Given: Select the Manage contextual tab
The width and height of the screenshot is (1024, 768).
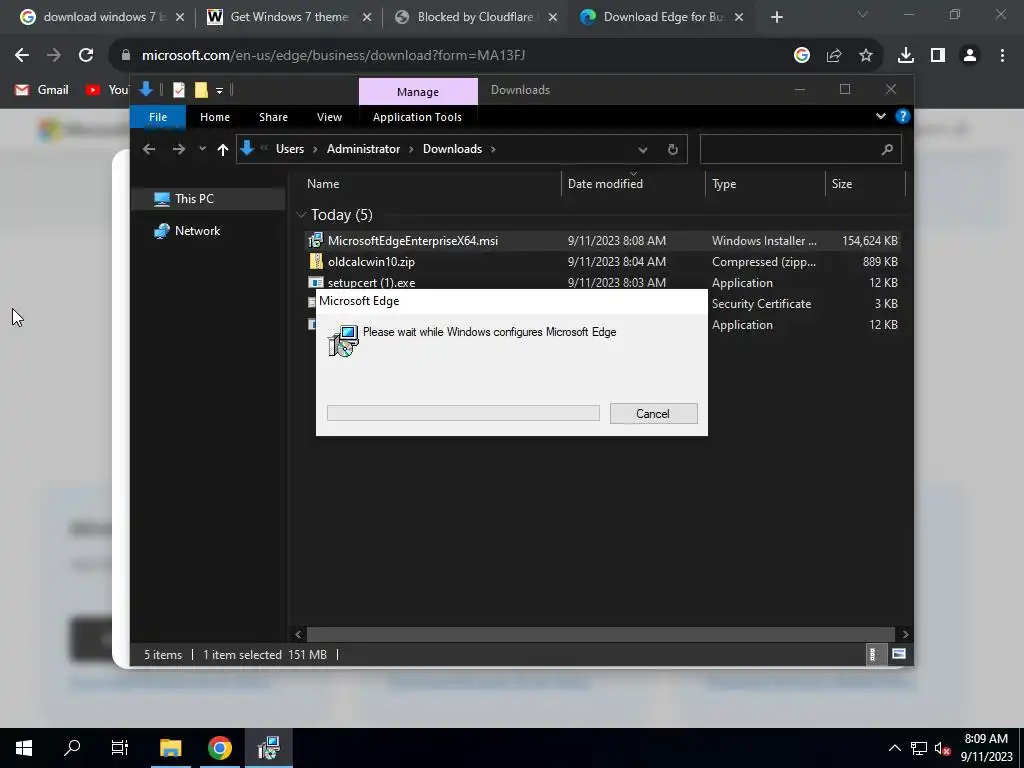Looking at the screenshot, I should 418,91.
